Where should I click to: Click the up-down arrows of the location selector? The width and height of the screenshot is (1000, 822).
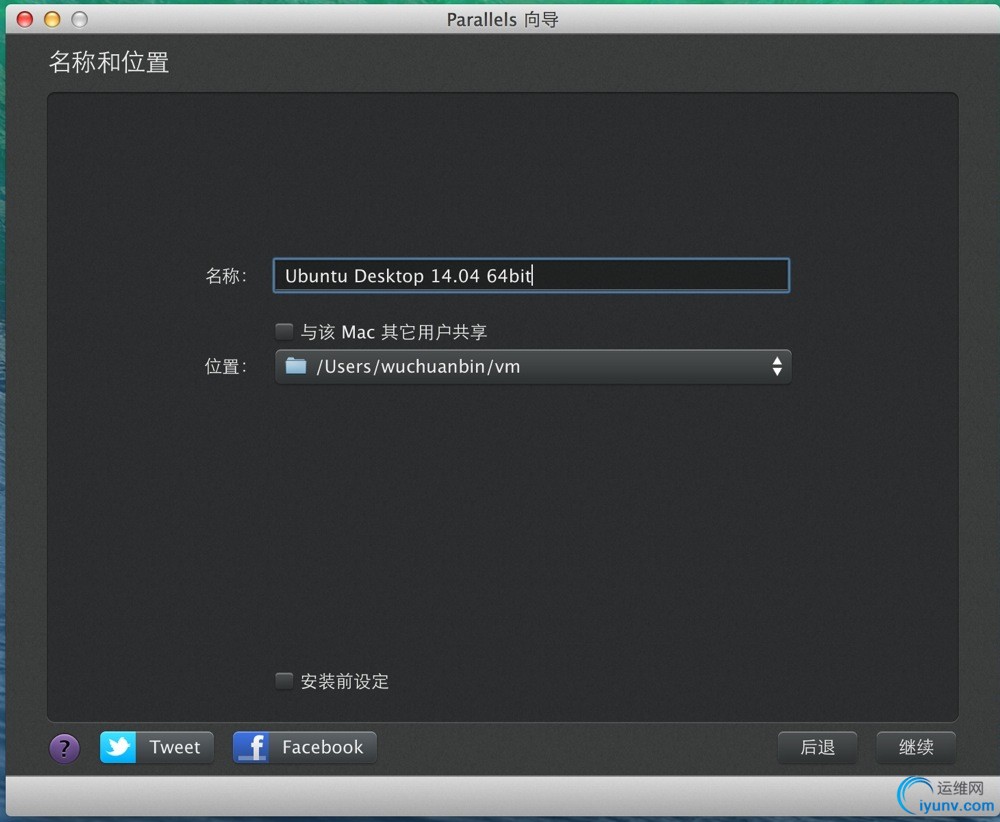(x=777, y=366)
